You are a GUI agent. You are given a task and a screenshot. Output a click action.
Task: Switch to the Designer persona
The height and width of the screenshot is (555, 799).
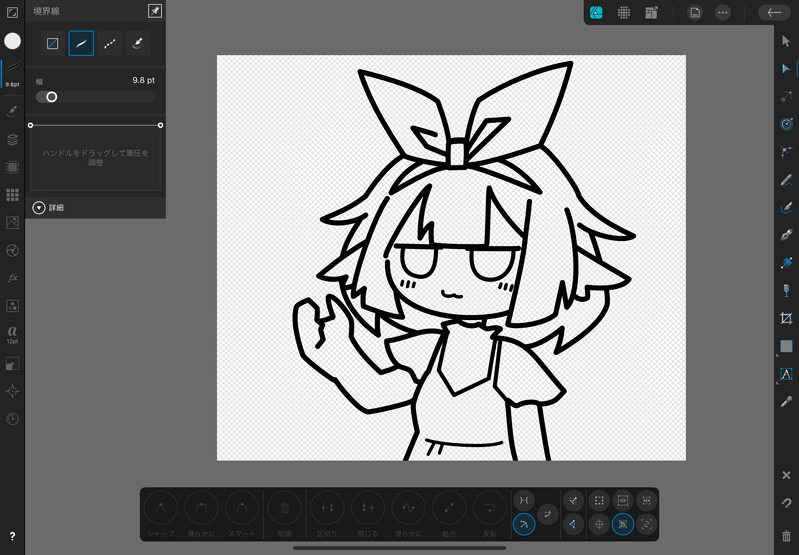tap(596, 13)
